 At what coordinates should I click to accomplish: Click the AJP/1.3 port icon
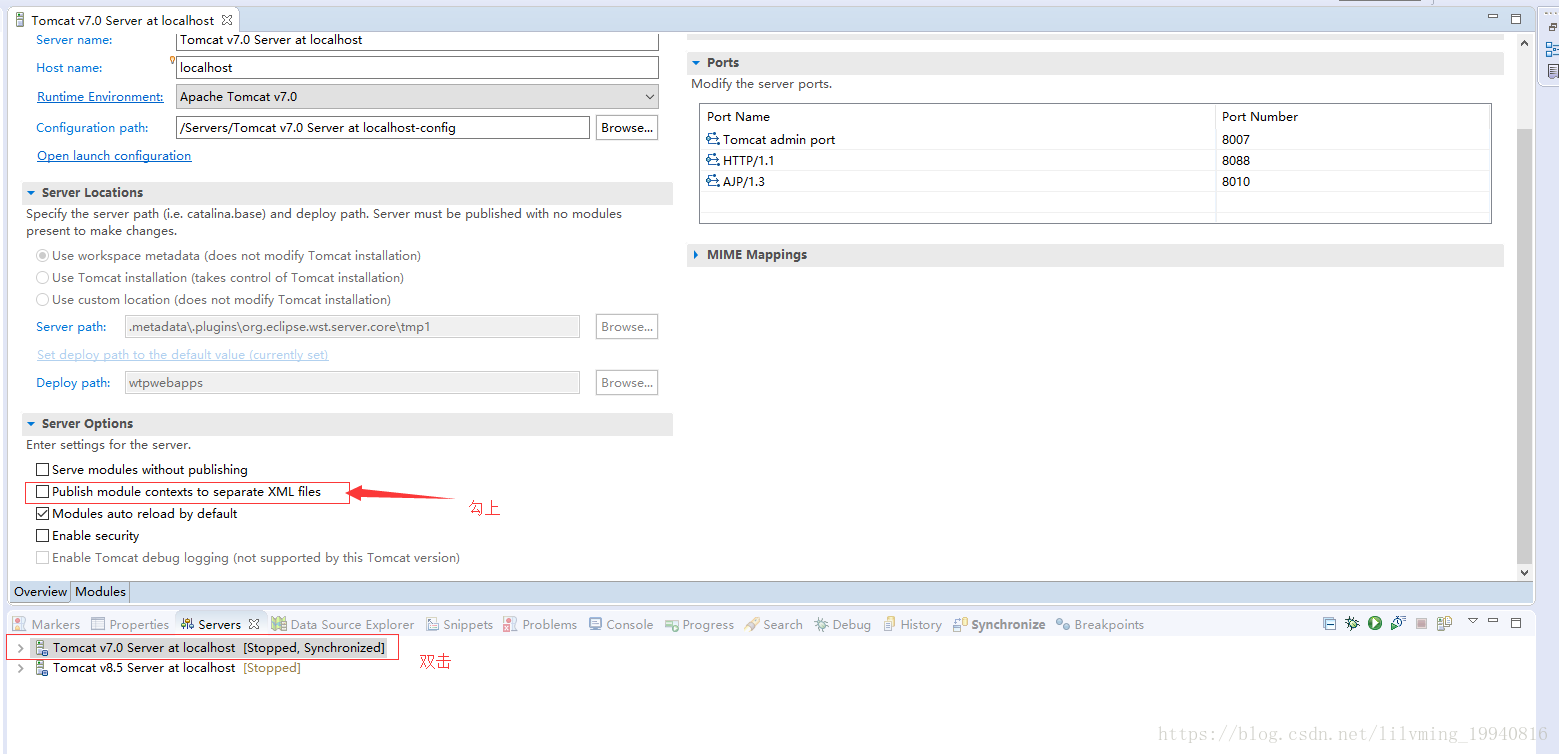[x=713, y=181]
